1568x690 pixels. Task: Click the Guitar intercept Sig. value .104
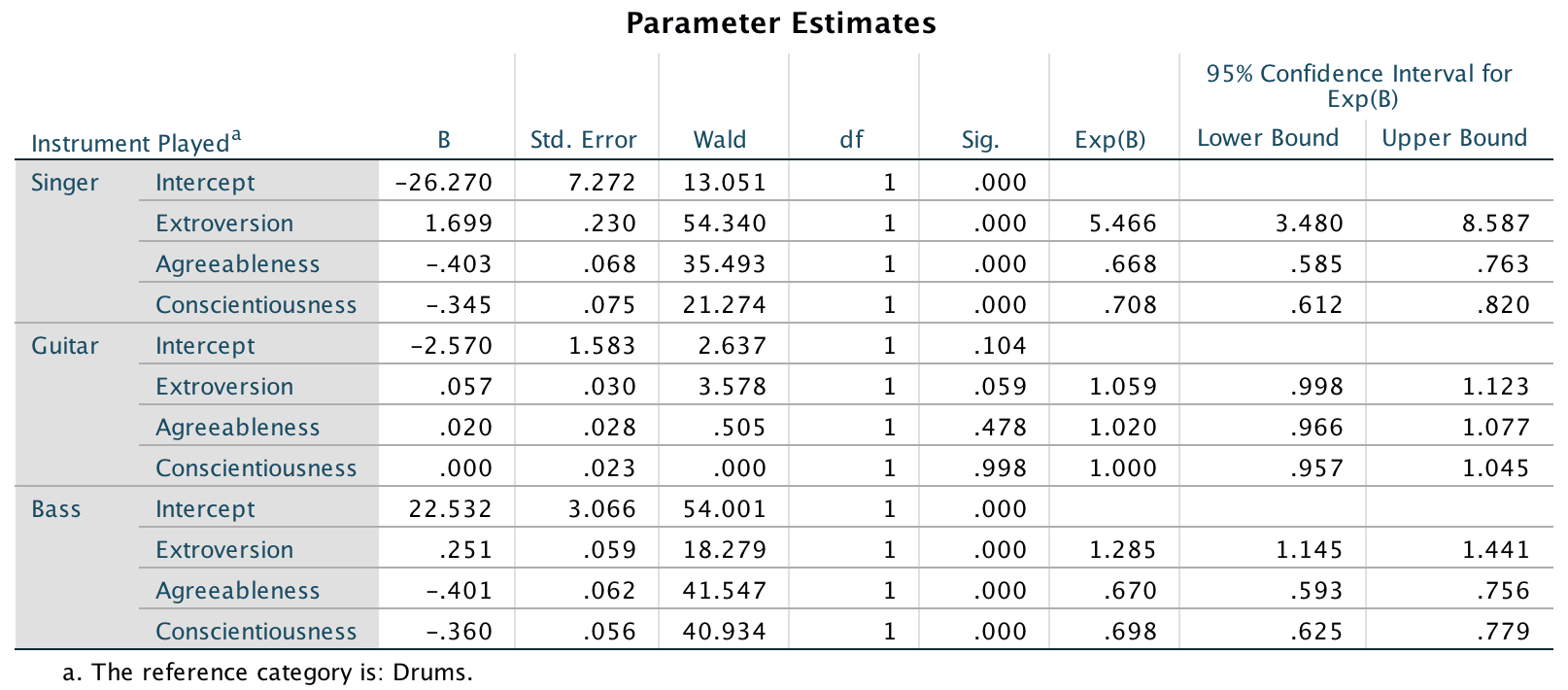point(1000,346)
